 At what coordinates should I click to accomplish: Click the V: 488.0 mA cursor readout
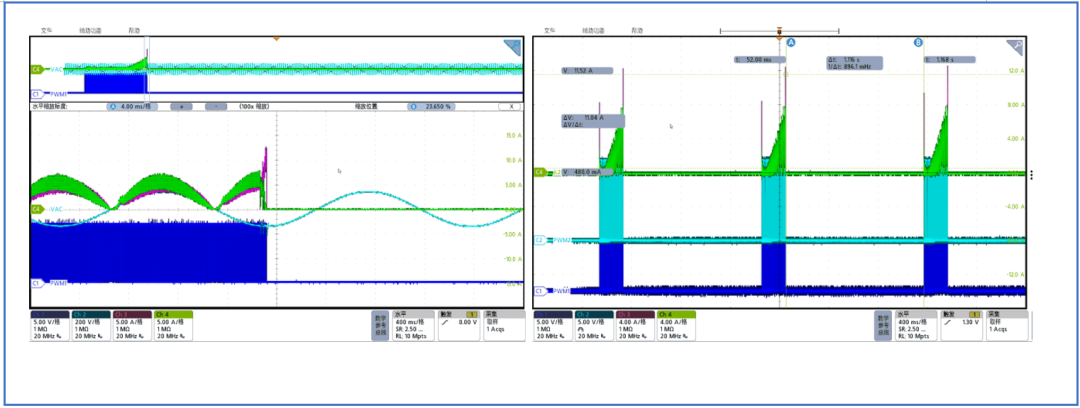587,172
